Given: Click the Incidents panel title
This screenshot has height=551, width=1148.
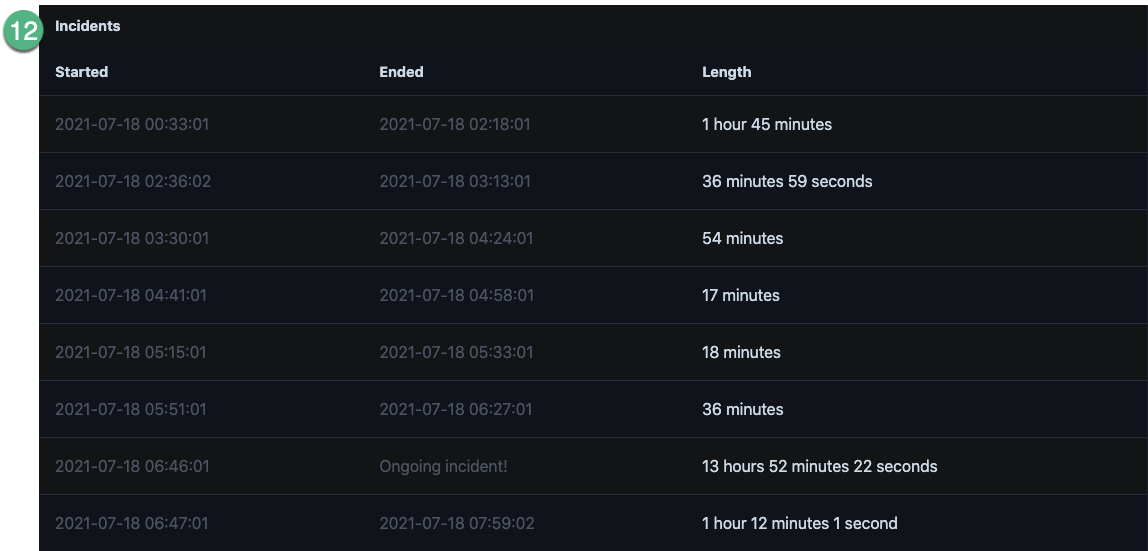Looking at the screenshot, I should [x=88, y=26].
